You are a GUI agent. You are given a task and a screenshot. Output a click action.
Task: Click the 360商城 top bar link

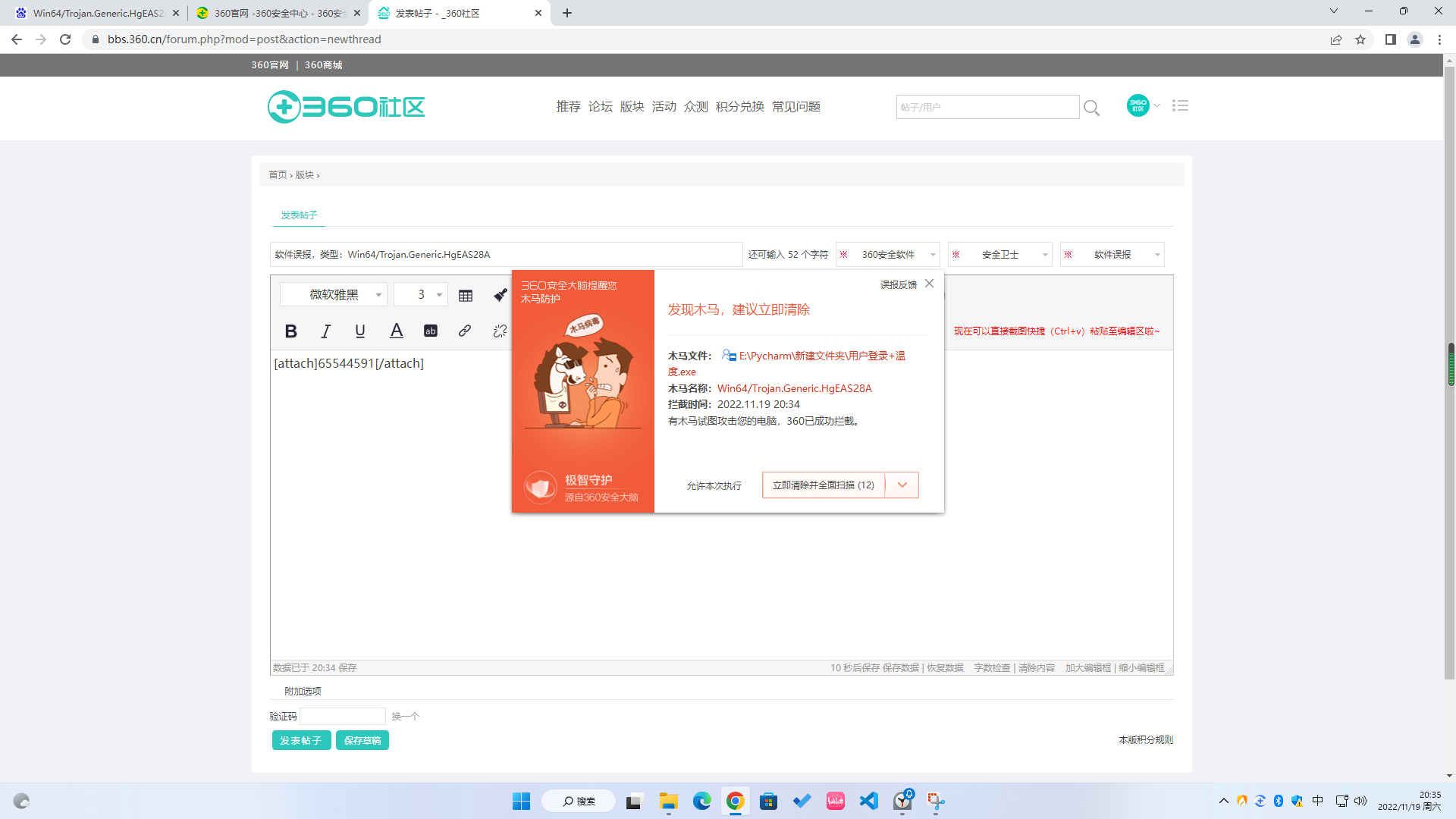[323, 65]
